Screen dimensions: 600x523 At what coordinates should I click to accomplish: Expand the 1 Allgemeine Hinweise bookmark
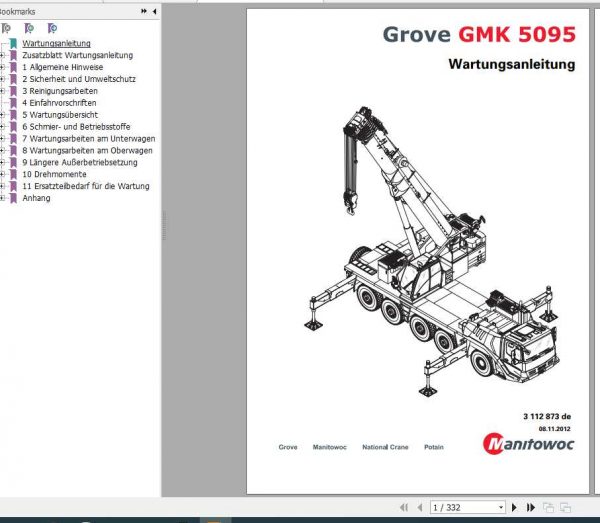click(2, 67)
